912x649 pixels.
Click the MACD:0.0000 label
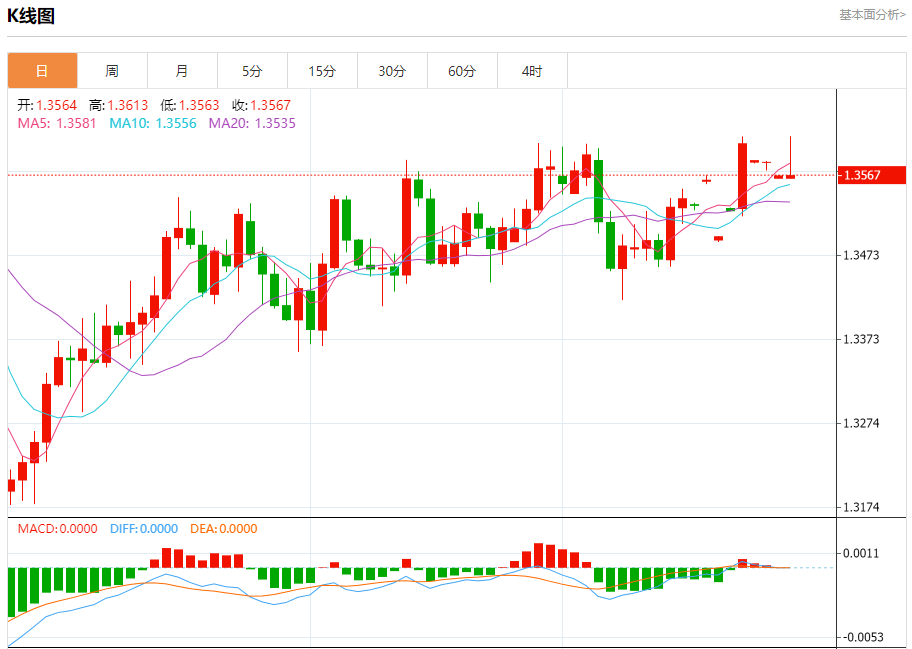(x=58, y=529)
